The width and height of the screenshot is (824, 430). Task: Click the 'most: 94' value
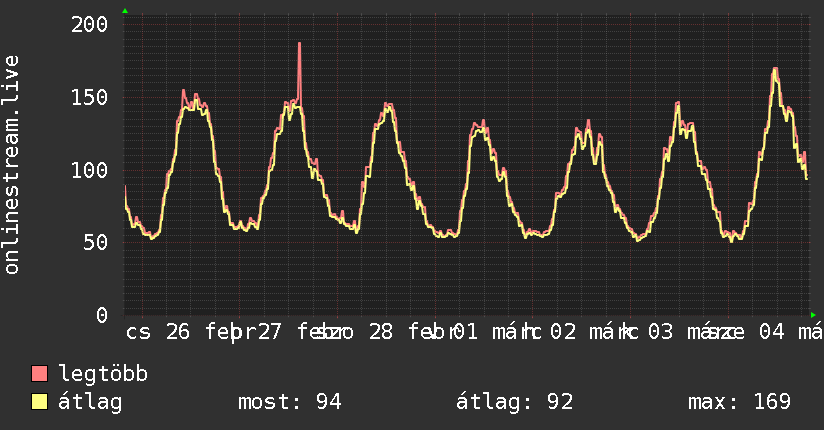[x=290, y=402]
